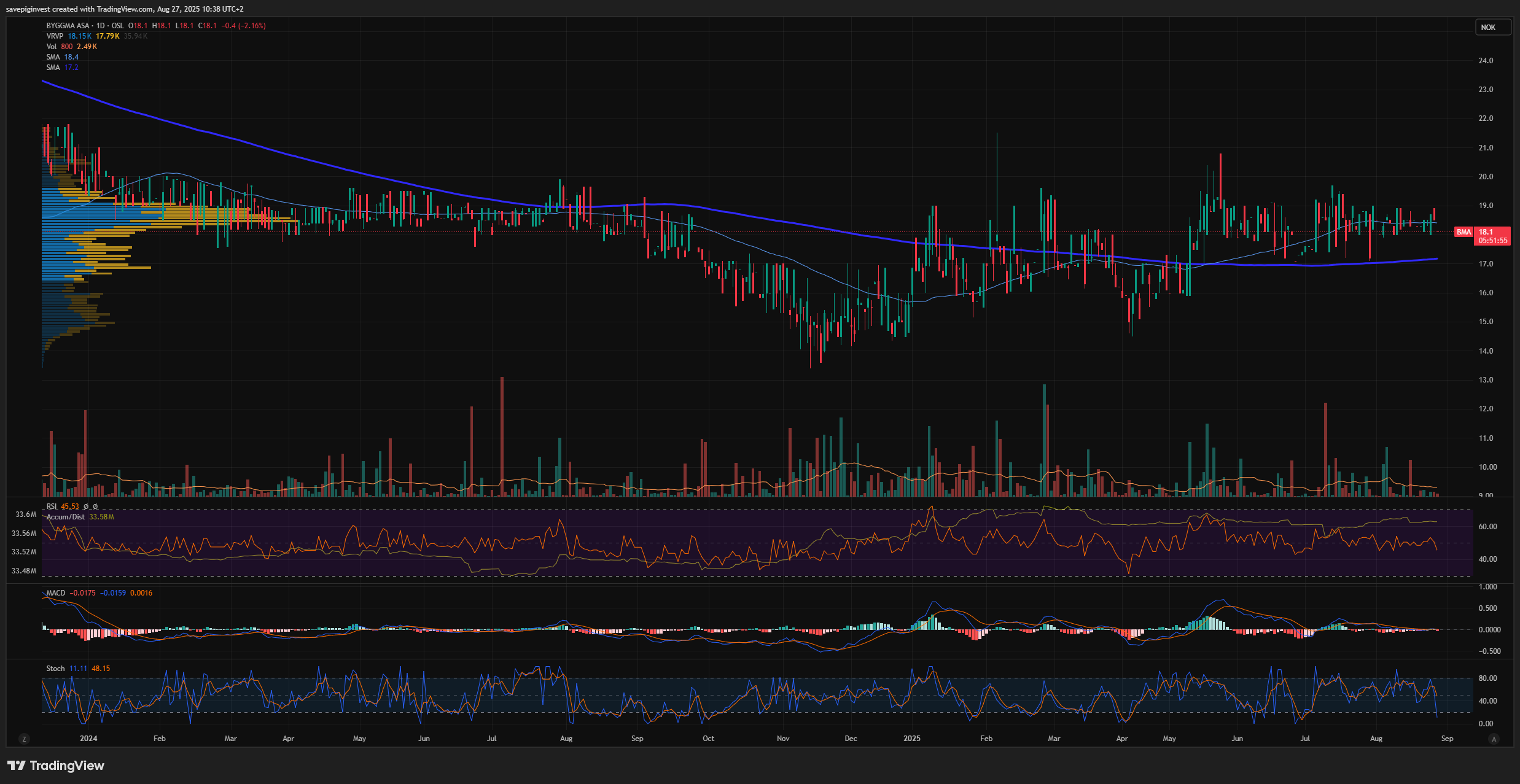The width and height of the screenshot is (1520, 784).
Task: Click the VRVP 18.15K value
Action: 80,36
